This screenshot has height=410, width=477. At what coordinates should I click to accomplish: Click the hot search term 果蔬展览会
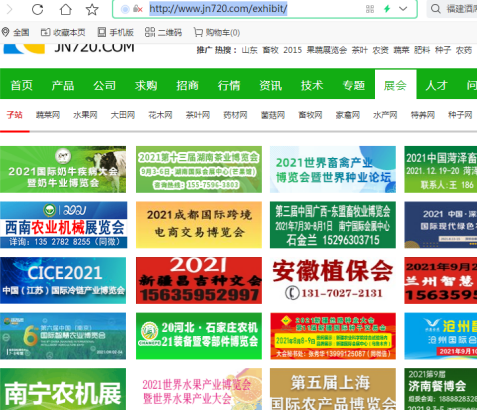(x=327, y=50)
